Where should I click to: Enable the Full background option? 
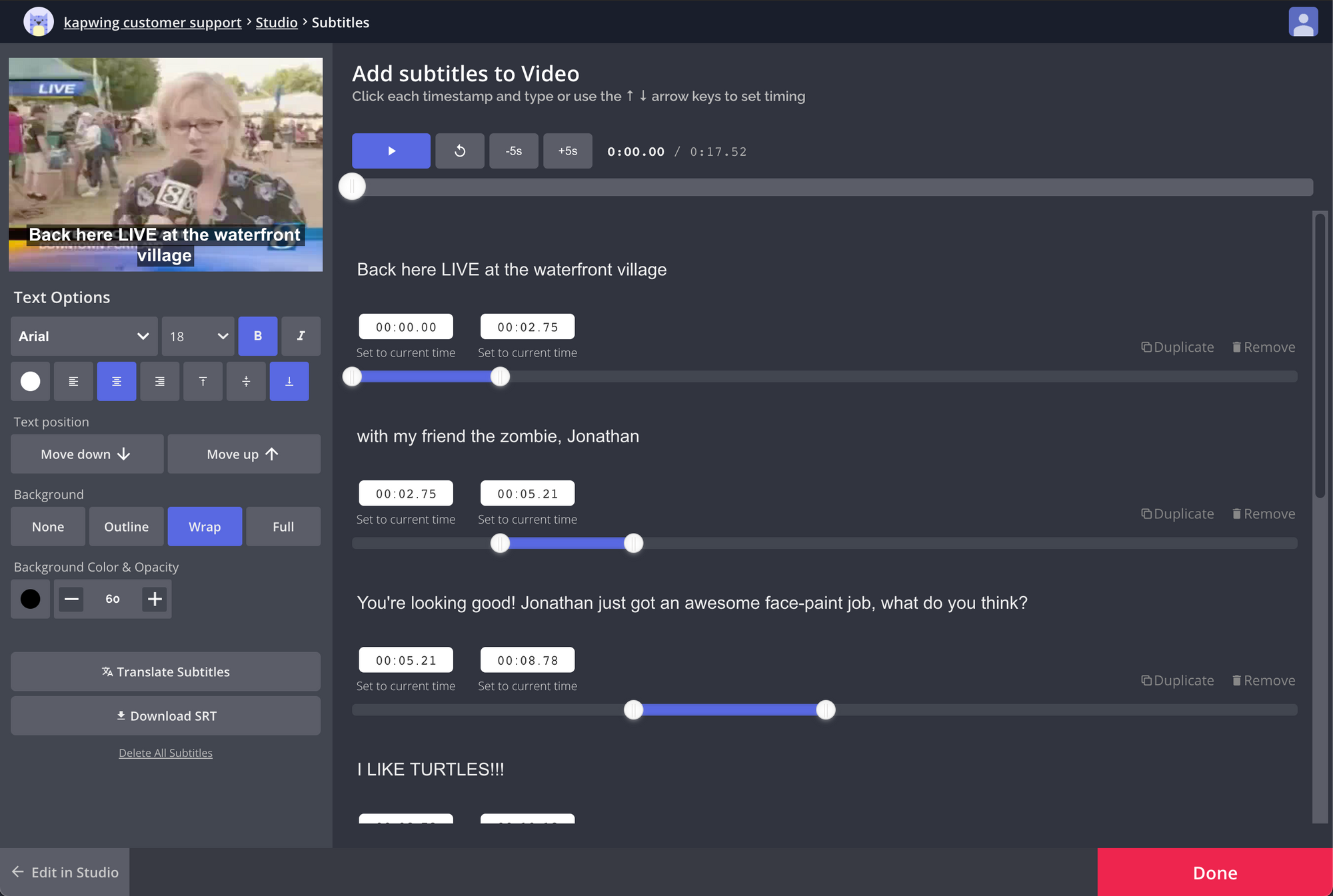tap(283, 526)
